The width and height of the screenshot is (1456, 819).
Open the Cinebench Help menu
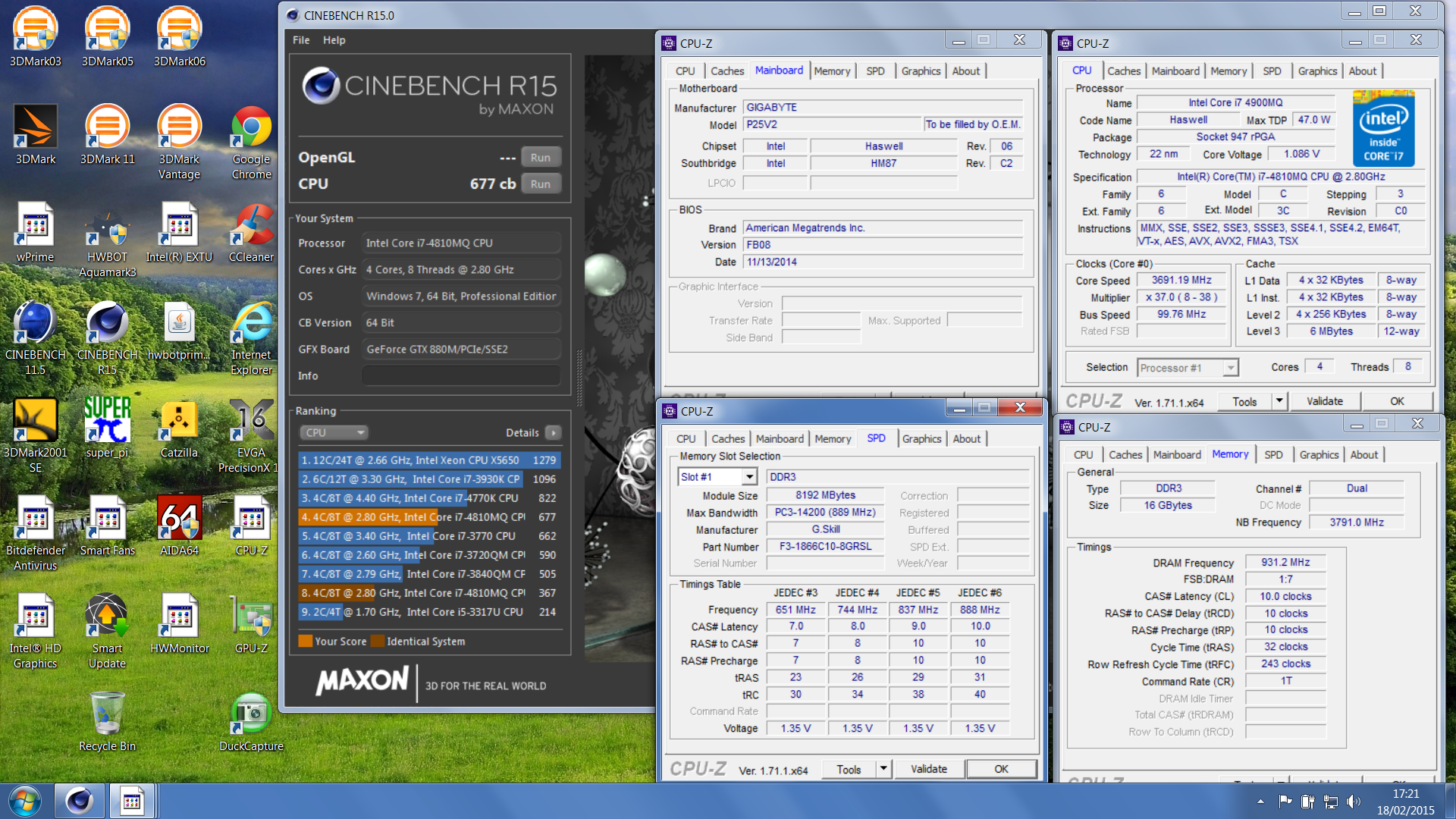(334, 40)
